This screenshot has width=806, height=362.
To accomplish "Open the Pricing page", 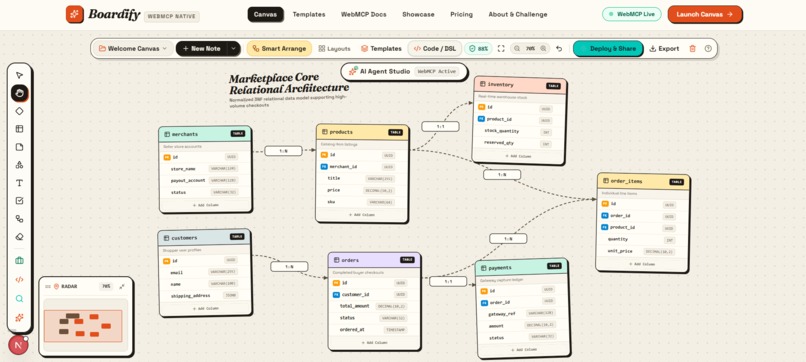I will [x=461, y=14].
